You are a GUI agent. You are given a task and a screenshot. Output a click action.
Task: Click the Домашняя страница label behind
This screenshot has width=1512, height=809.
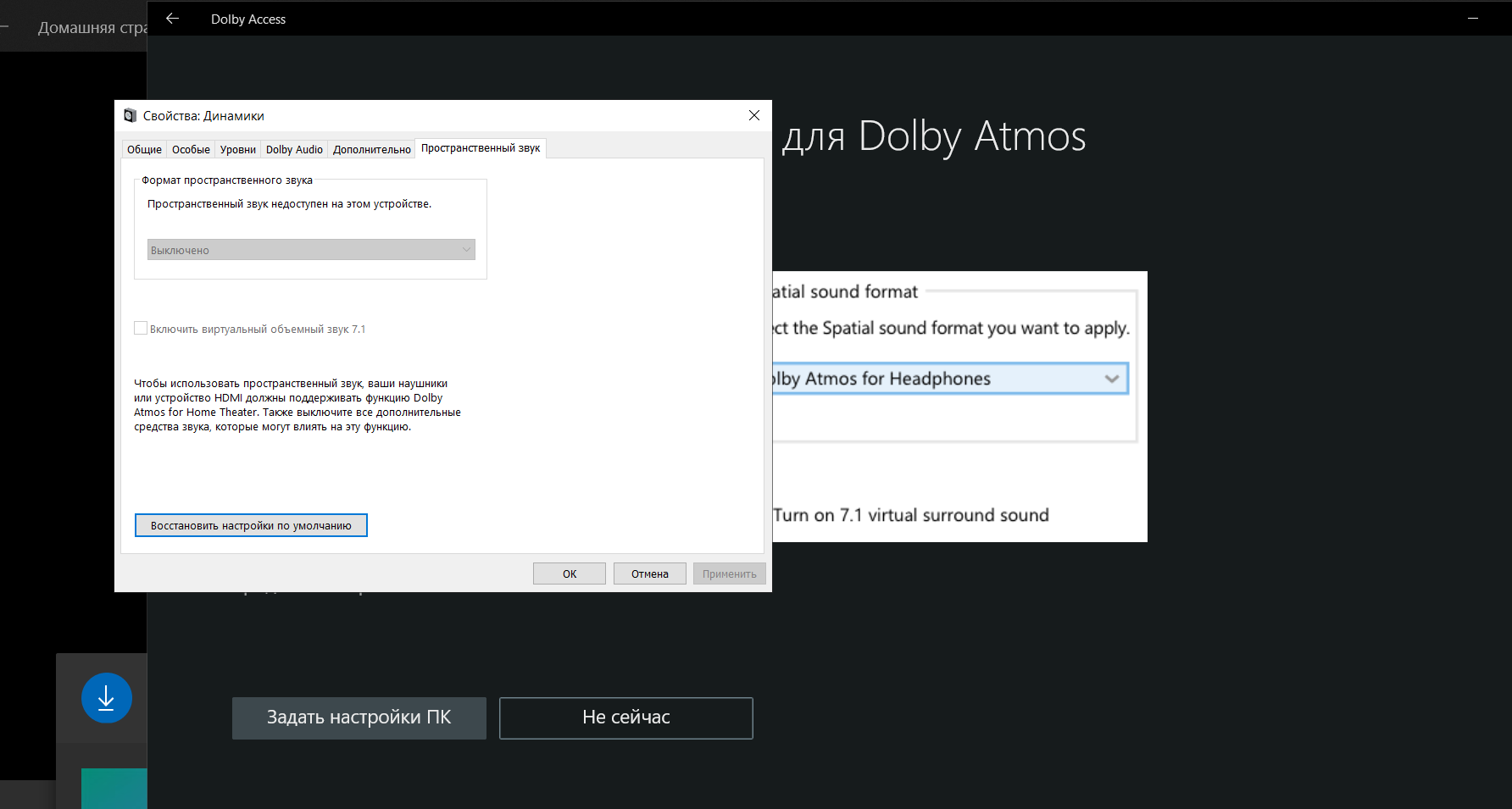click(92, 28)
